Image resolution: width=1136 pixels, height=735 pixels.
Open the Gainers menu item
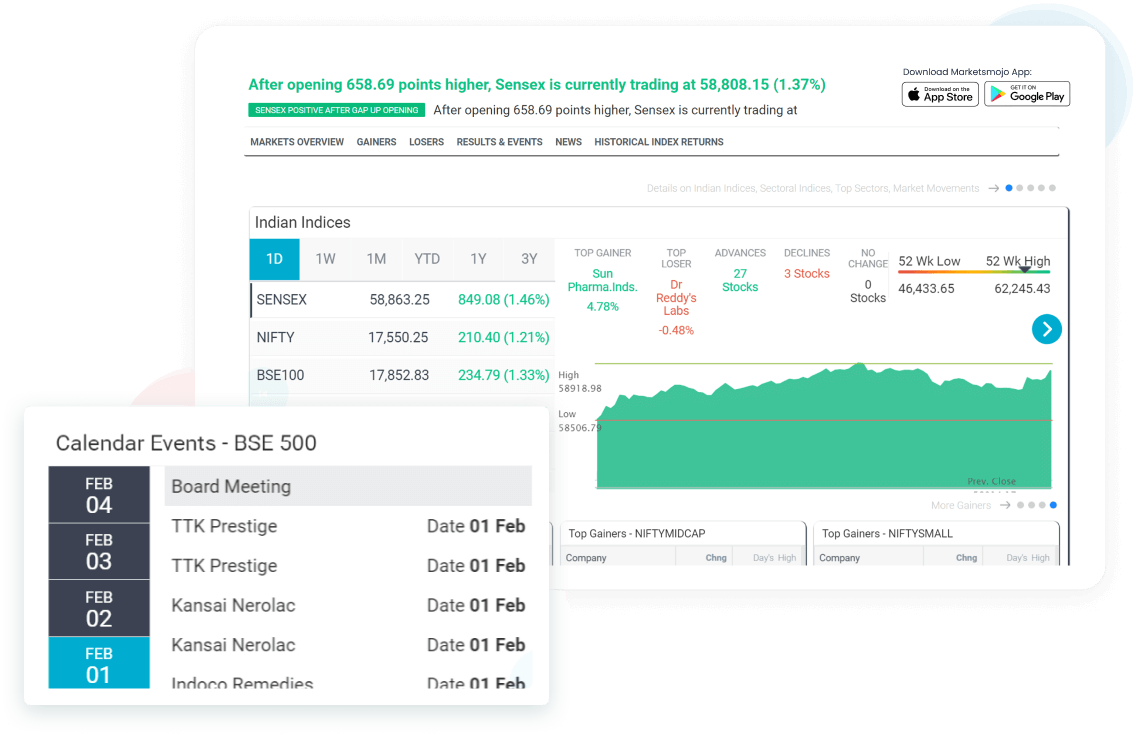tap(376, 142)
